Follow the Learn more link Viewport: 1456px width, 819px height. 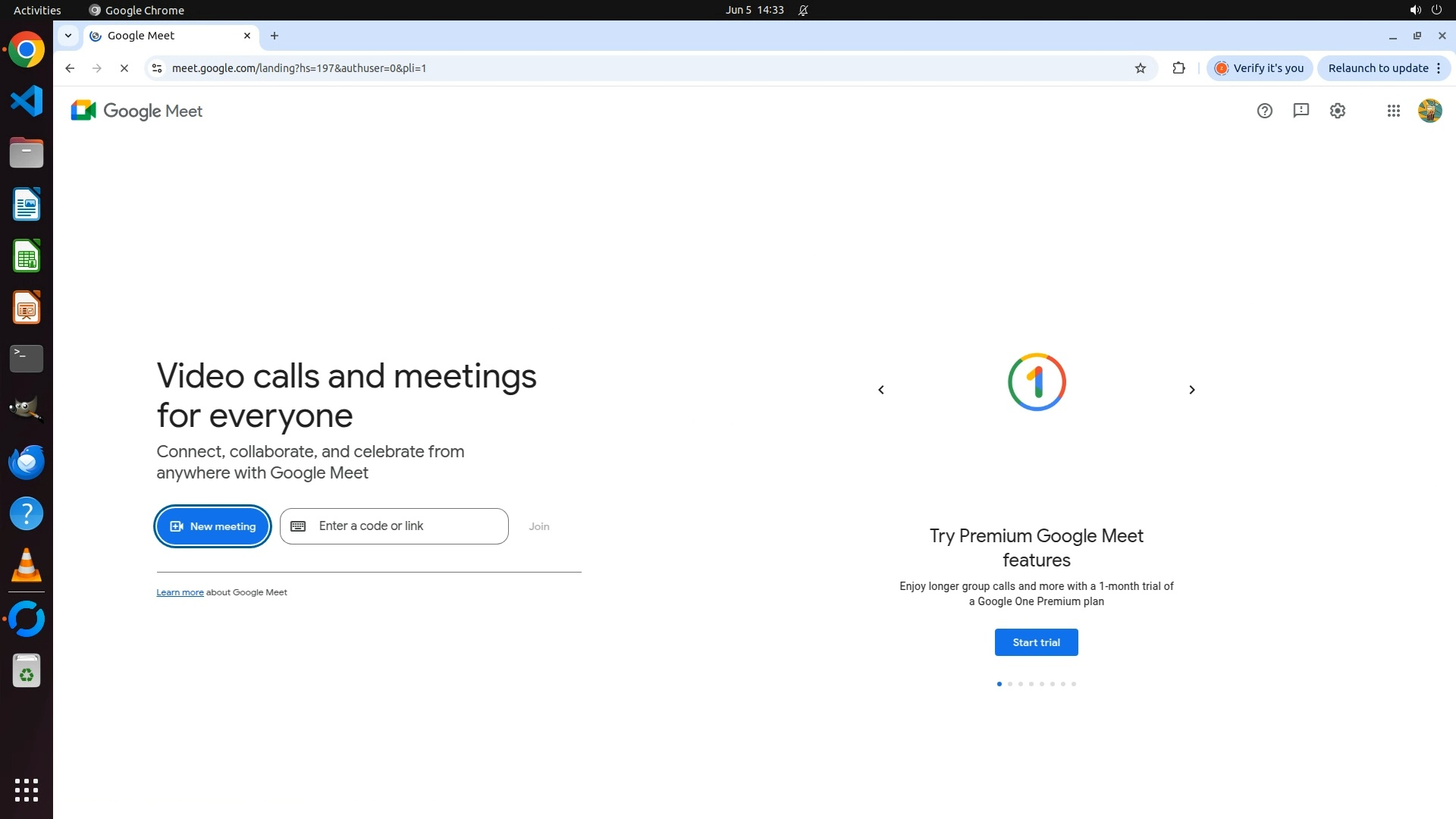(x=180, y=592)
